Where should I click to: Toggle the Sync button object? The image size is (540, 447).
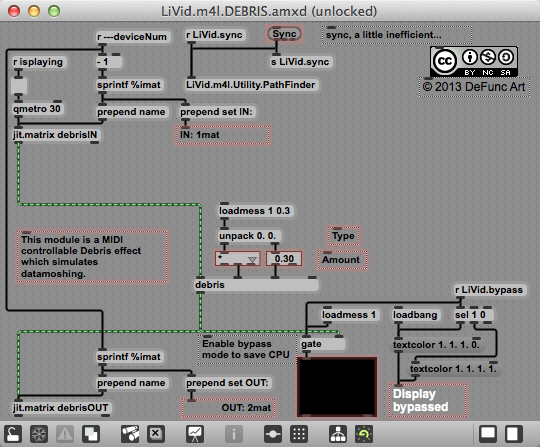pos(284,34)
